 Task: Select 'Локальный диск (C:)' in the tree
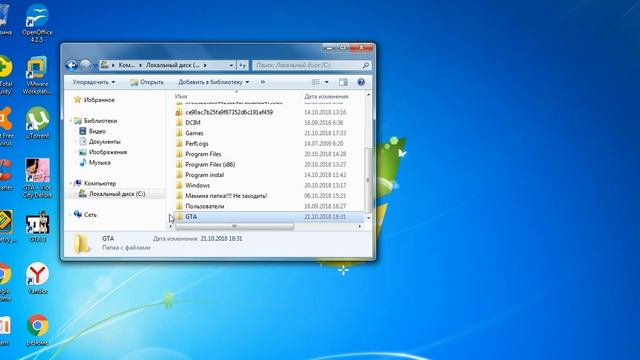pos(117,194)
